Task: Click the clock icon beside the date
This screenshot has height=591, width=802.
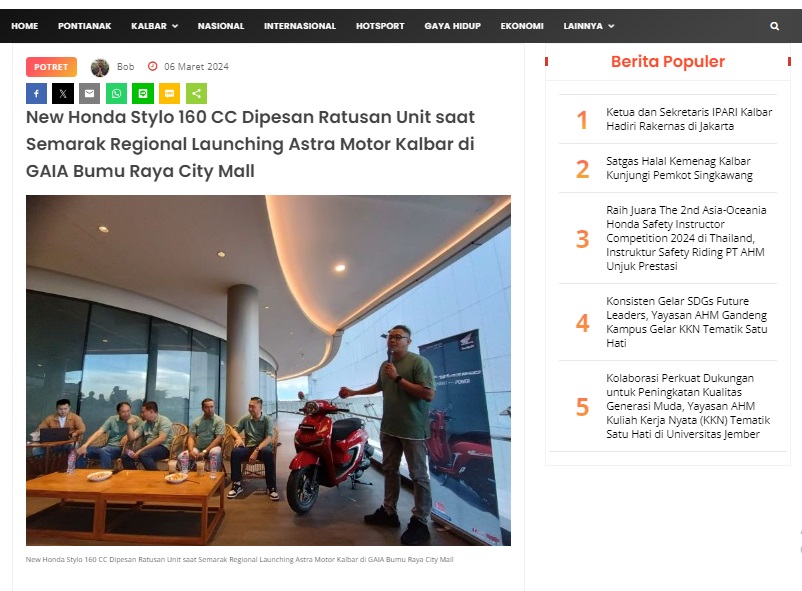Action: tap(152, 66)
